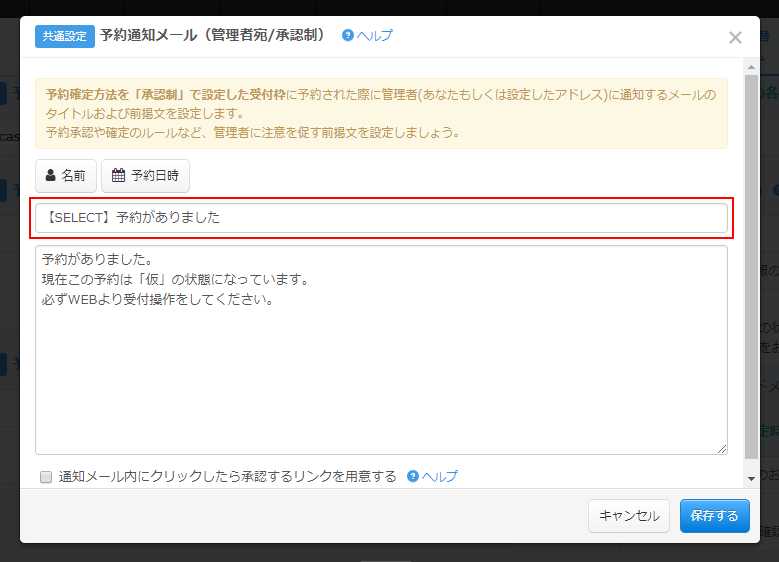Click the scrollbar up arrow in the dialog
Screen dimensions: 779x562
coord(751,67)
